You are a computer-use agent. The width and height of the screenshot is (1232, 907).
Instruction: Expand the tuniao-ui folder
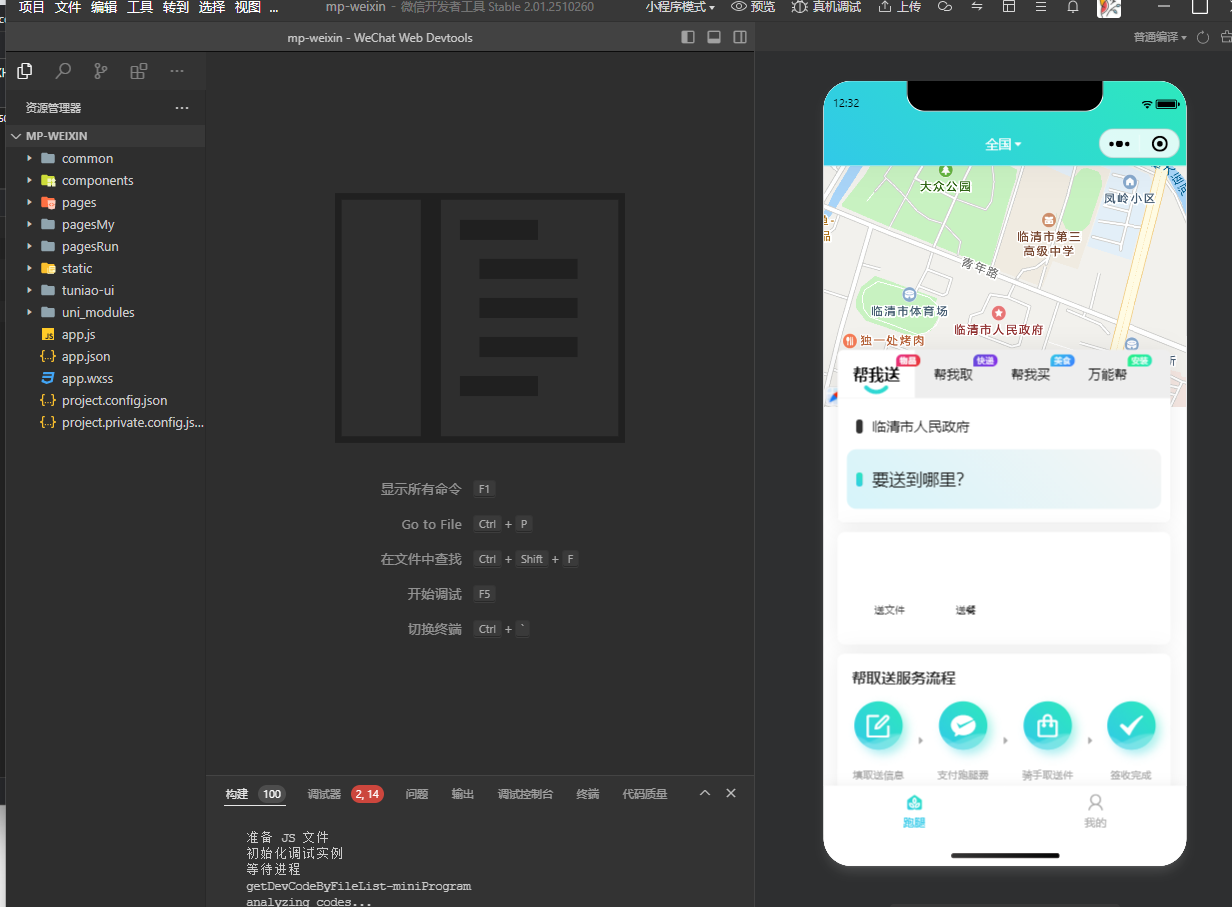coord(106,290)
